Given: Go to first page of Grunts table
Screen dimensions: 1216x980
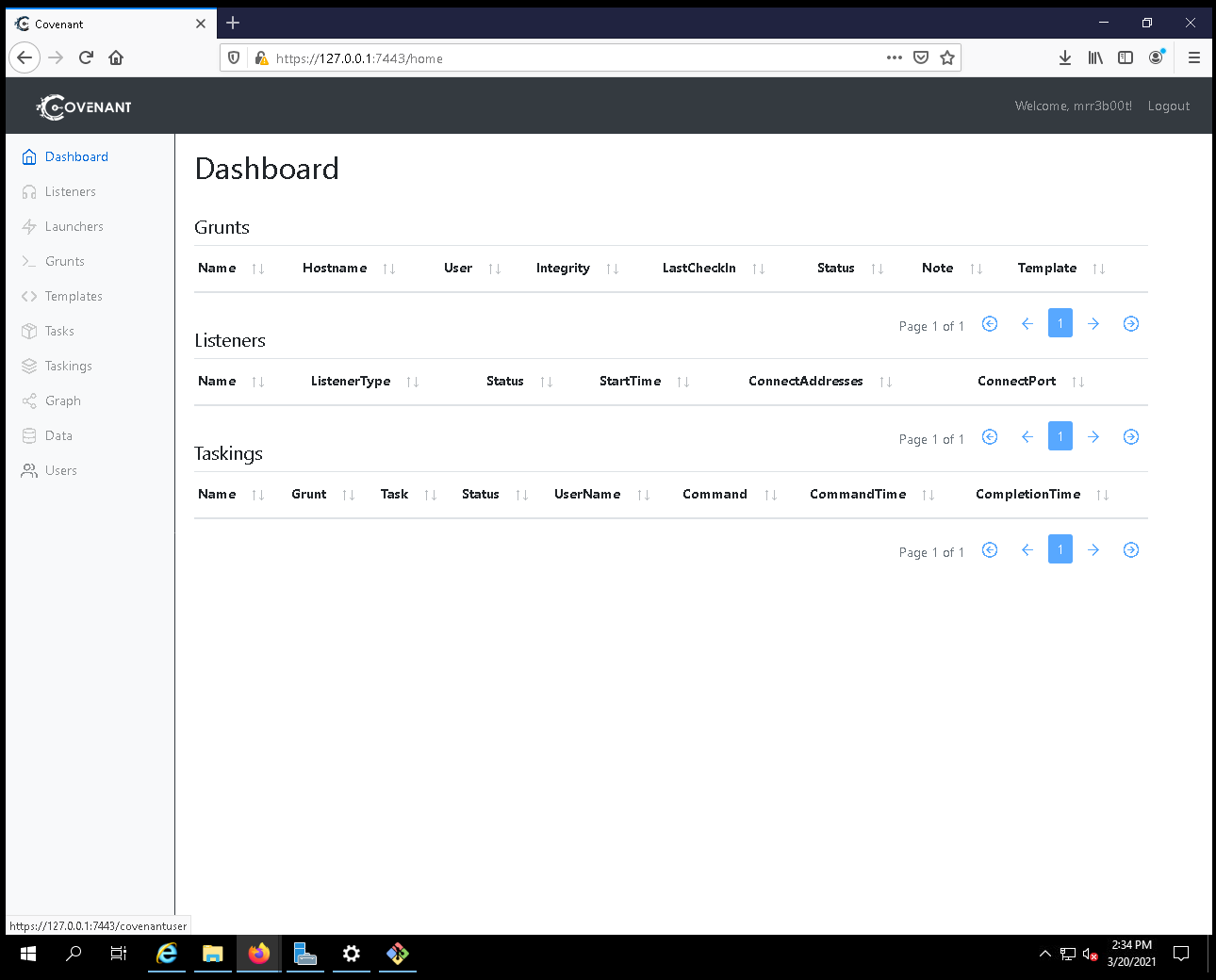Looking at the screenshot, I should click(x=990, y=323).
